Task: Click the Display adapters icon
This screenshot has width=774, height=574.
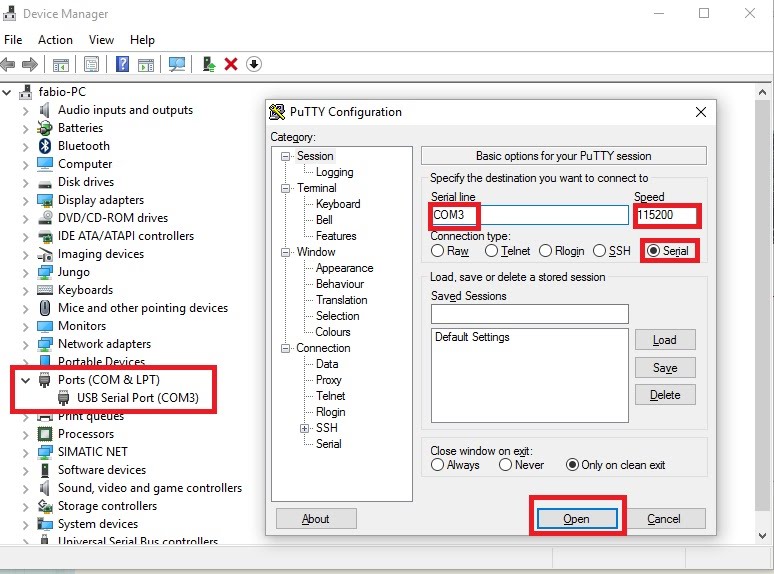Action: [45, 200]
